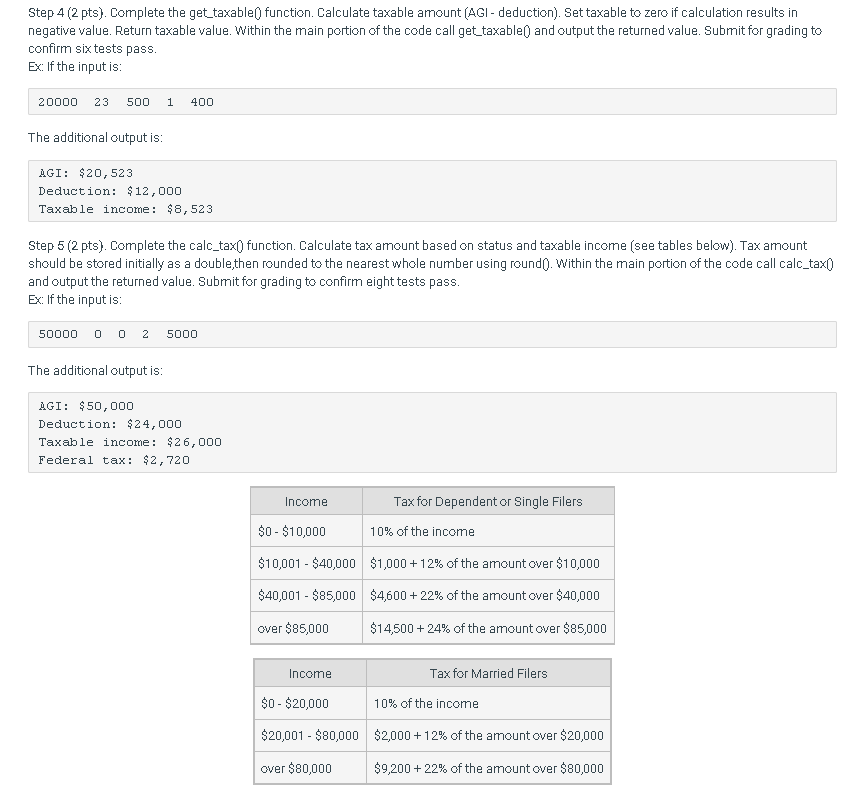863x797 pixels.
Task: Click the 'Deduction: $12,000' output line
Action: coord(110,191)
